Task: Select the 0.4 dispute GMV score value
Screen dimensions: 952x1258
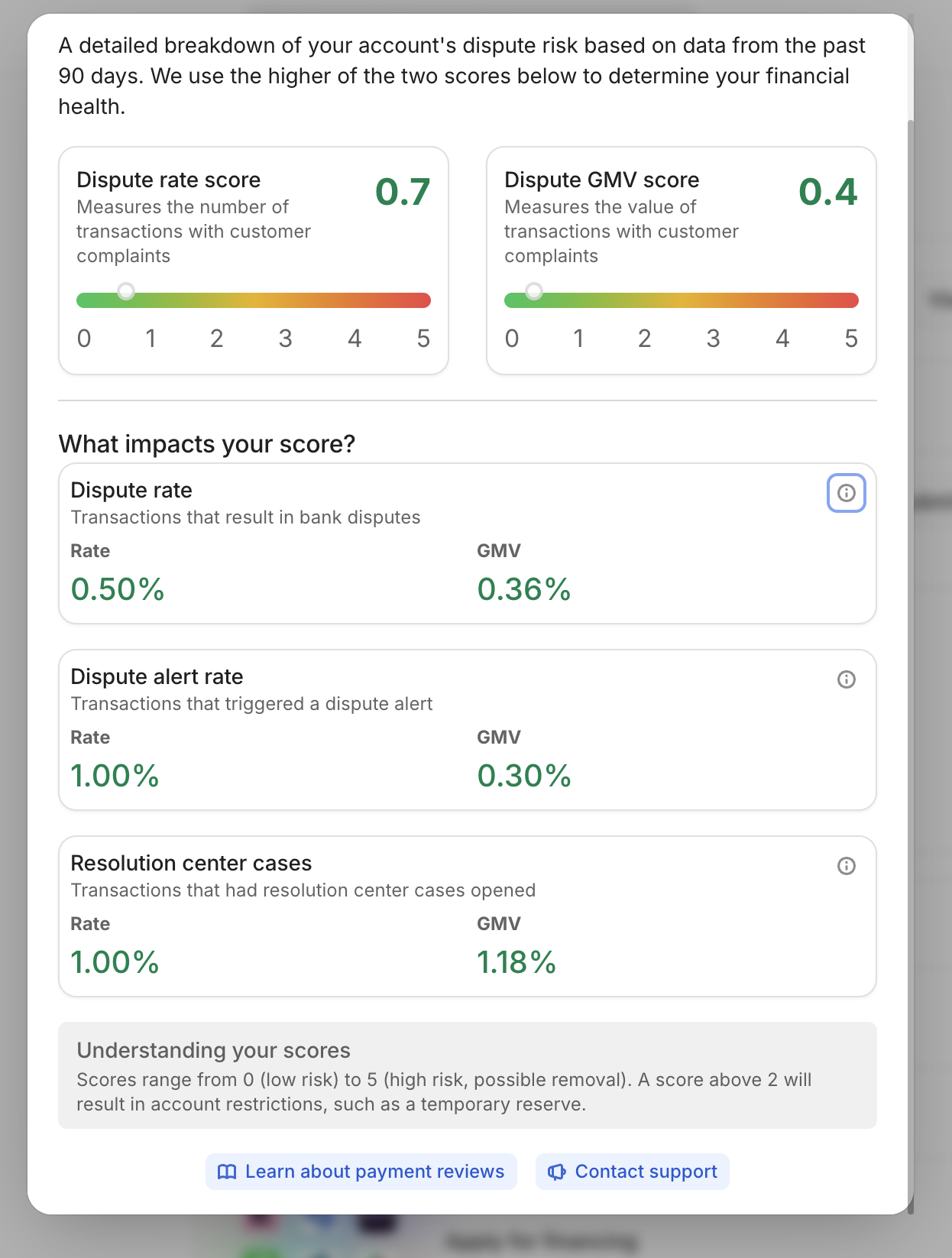Action: [828, 192]
